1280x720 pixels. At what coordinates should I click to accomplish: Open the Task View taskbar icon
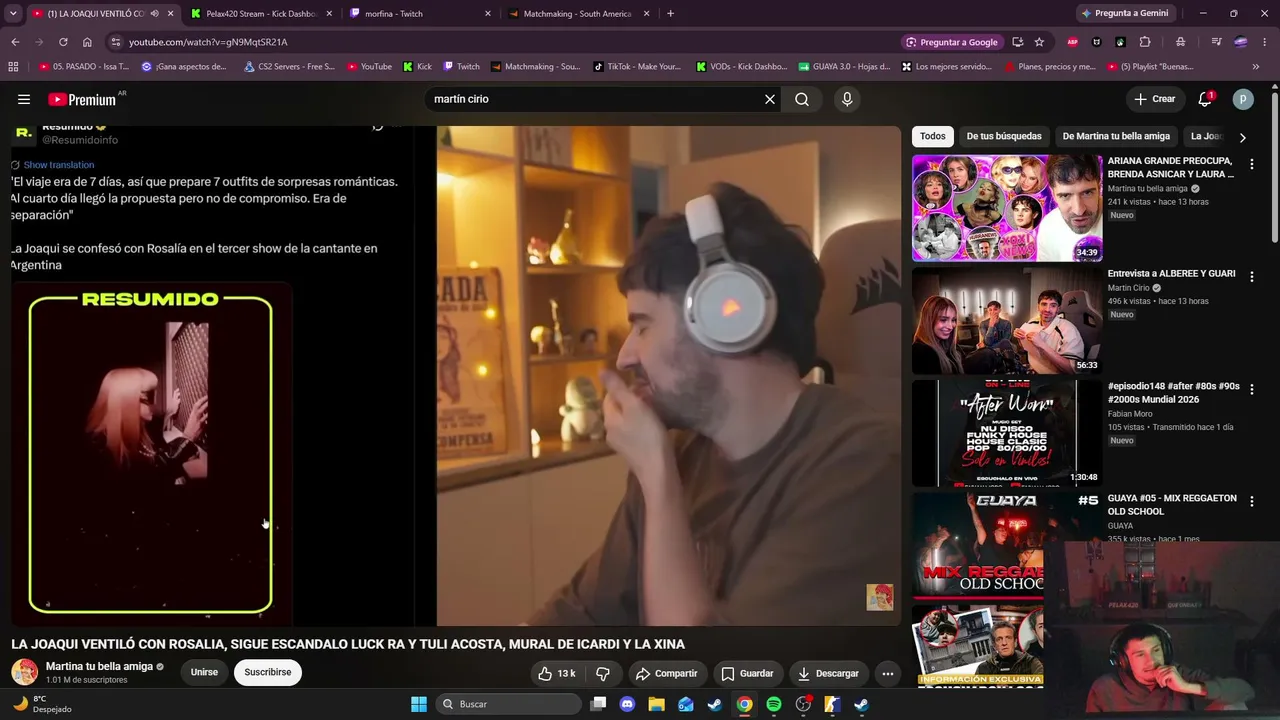pos(598,704)
